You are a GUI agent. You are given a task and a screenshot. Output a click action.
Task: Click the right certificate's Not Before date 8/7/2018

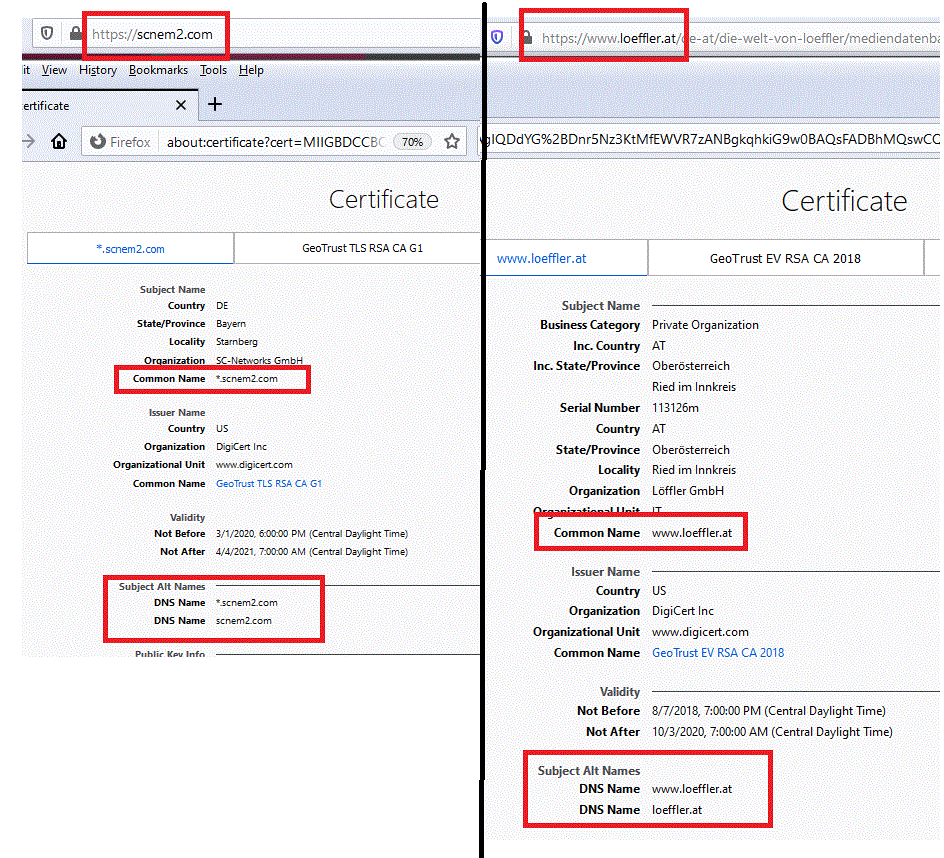[x=769, y=711]
